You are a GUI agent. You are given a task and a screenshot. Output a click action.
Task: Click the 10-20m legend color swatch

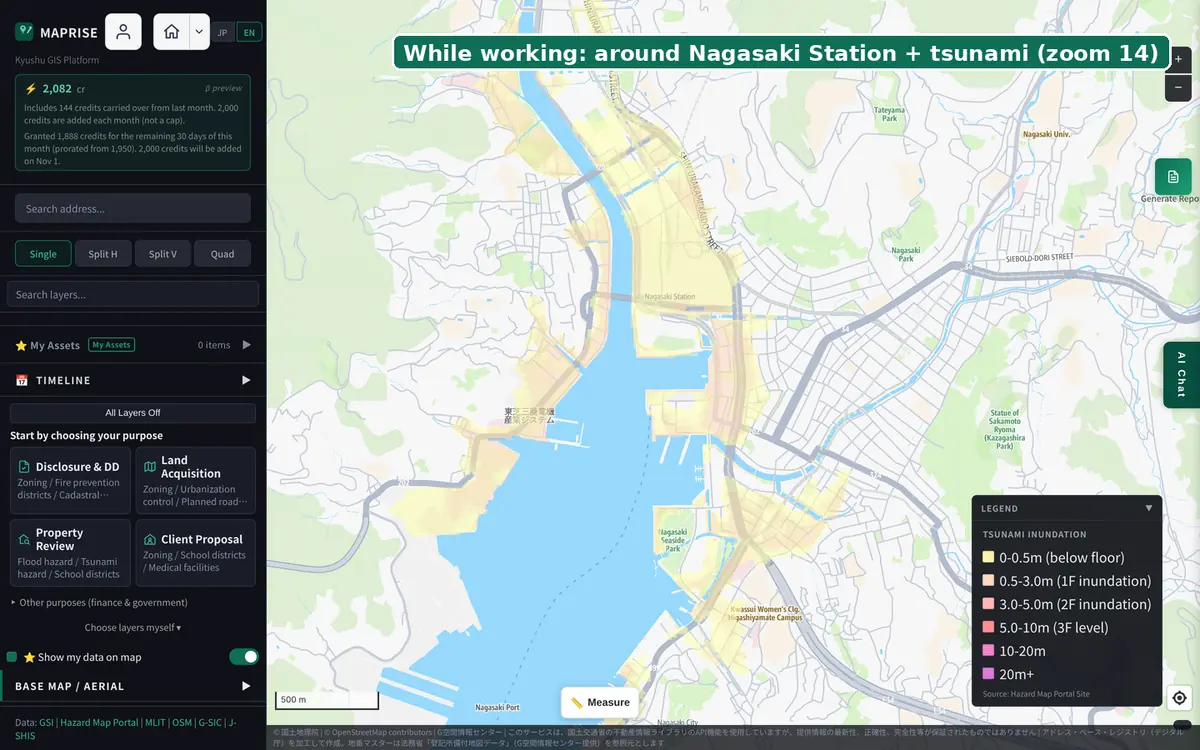pyautogui.click(x=988, y=650)
